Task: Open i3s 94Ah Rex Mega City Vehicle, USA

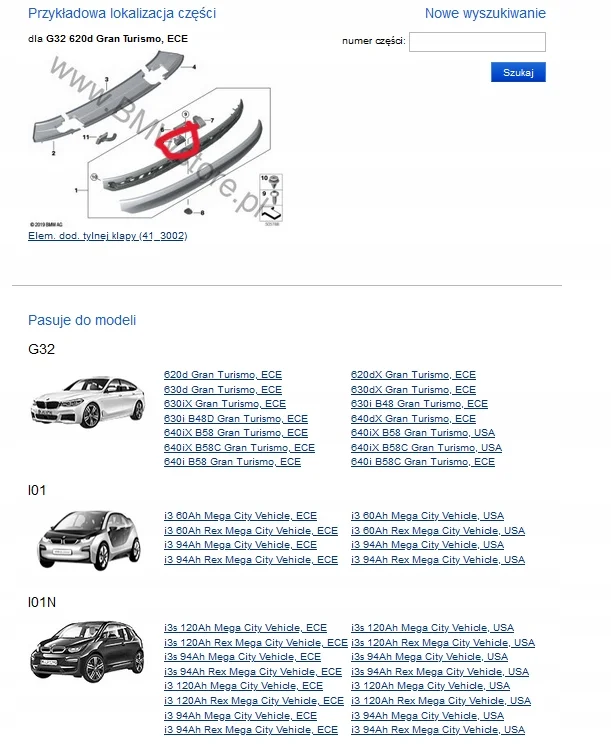Action: pos(440,672)
